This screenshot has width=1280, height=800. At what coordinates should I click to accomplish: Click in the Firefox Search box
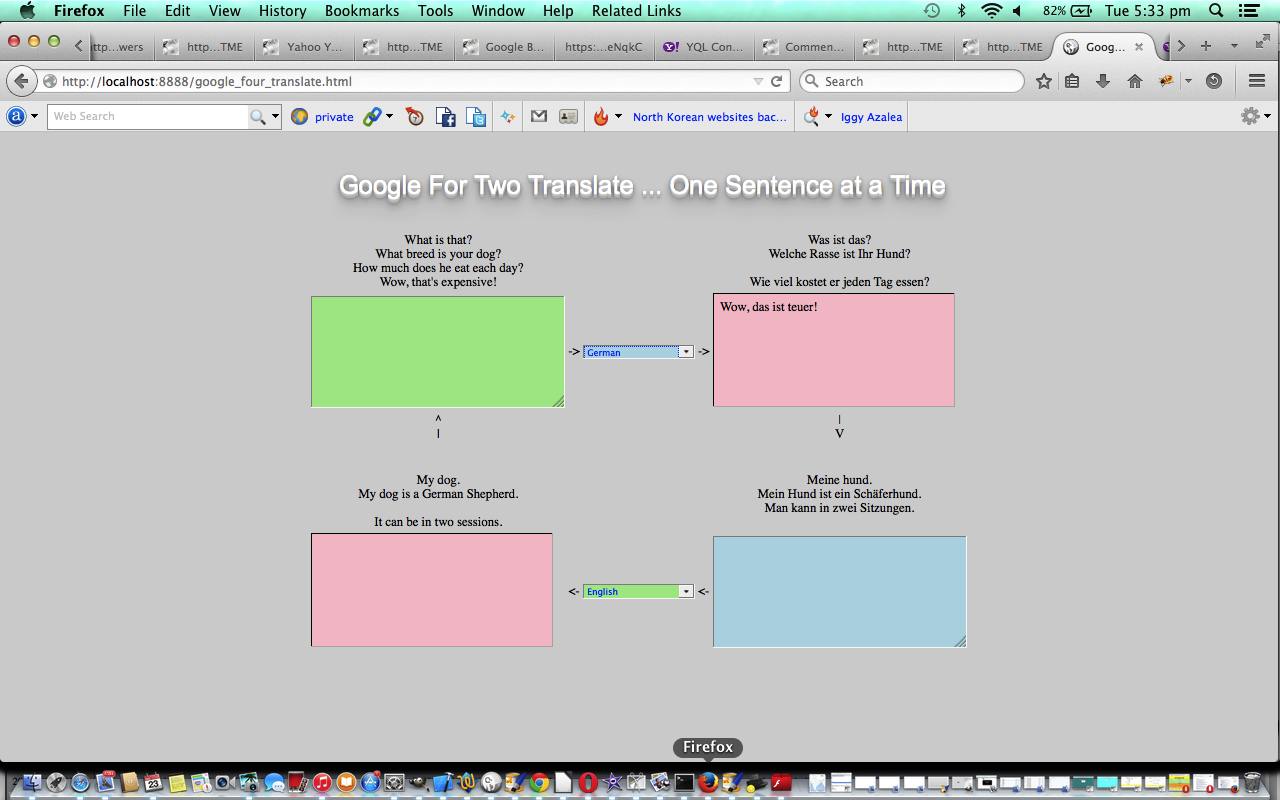(x=911, y=81)
